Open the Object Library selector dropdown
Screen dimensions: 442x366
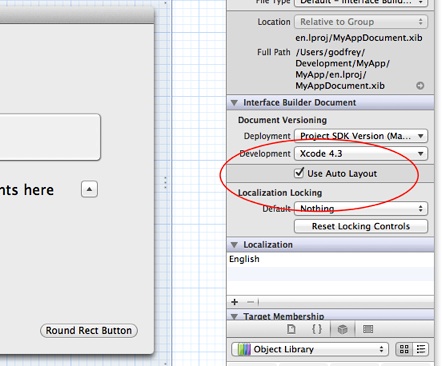coord(310,349)
